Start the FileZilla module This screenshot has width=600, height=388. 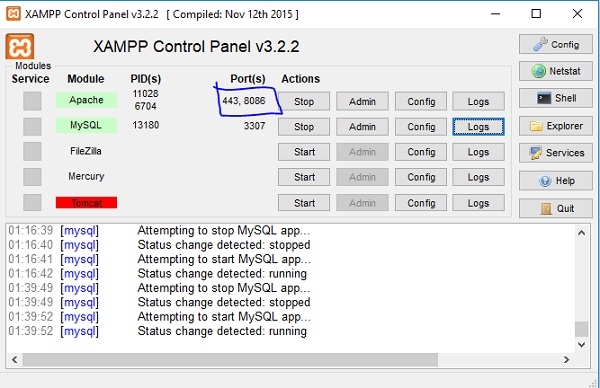point(304,152)
